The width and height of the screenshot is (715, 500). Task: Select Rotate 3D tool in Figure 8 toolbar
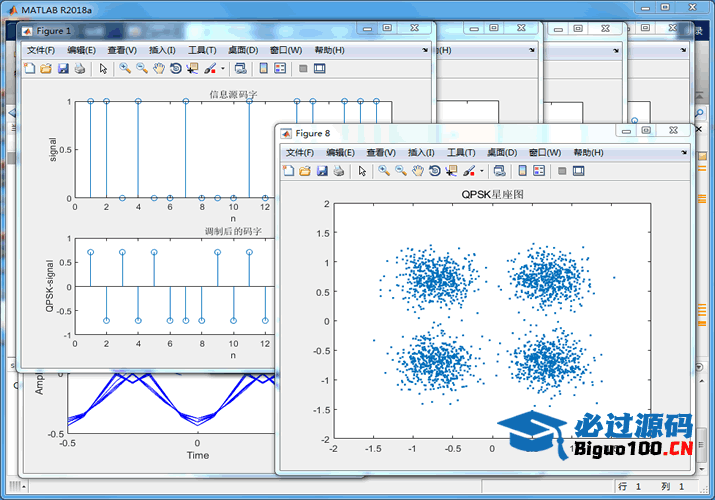435,171
